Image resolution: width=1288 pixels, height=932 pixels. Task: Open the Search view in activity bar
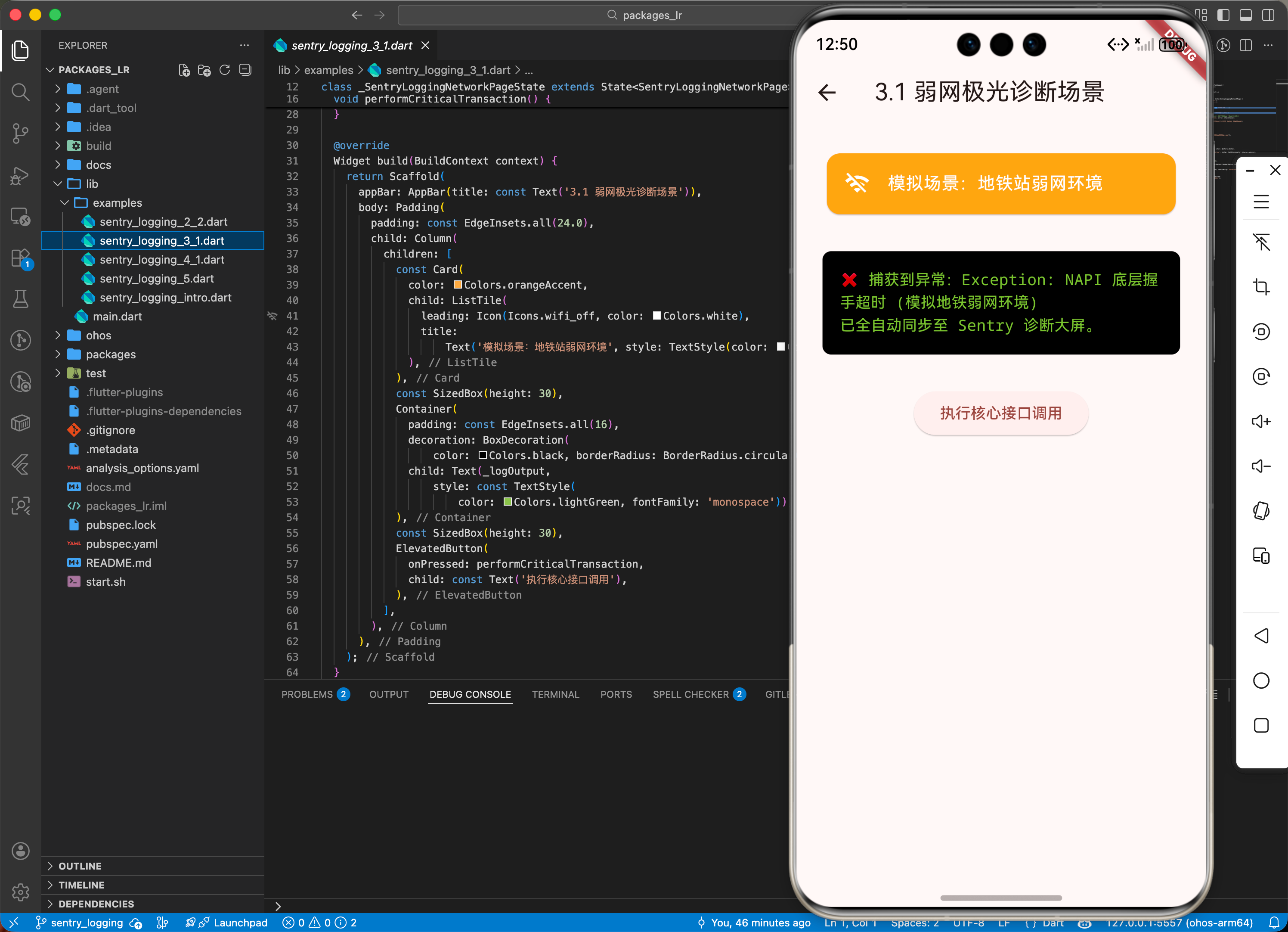20,91
